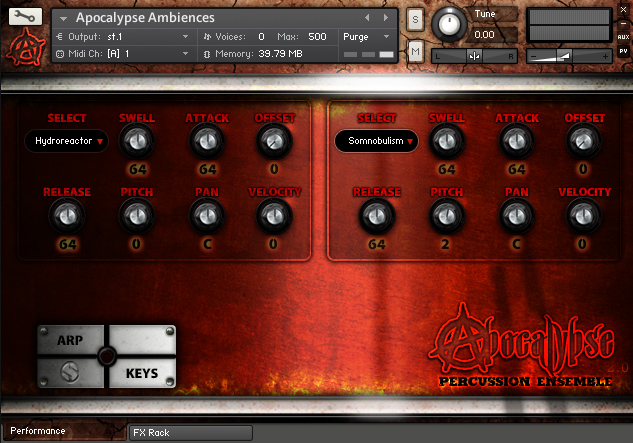Open the Purge dropdown menu

(367, 37)
